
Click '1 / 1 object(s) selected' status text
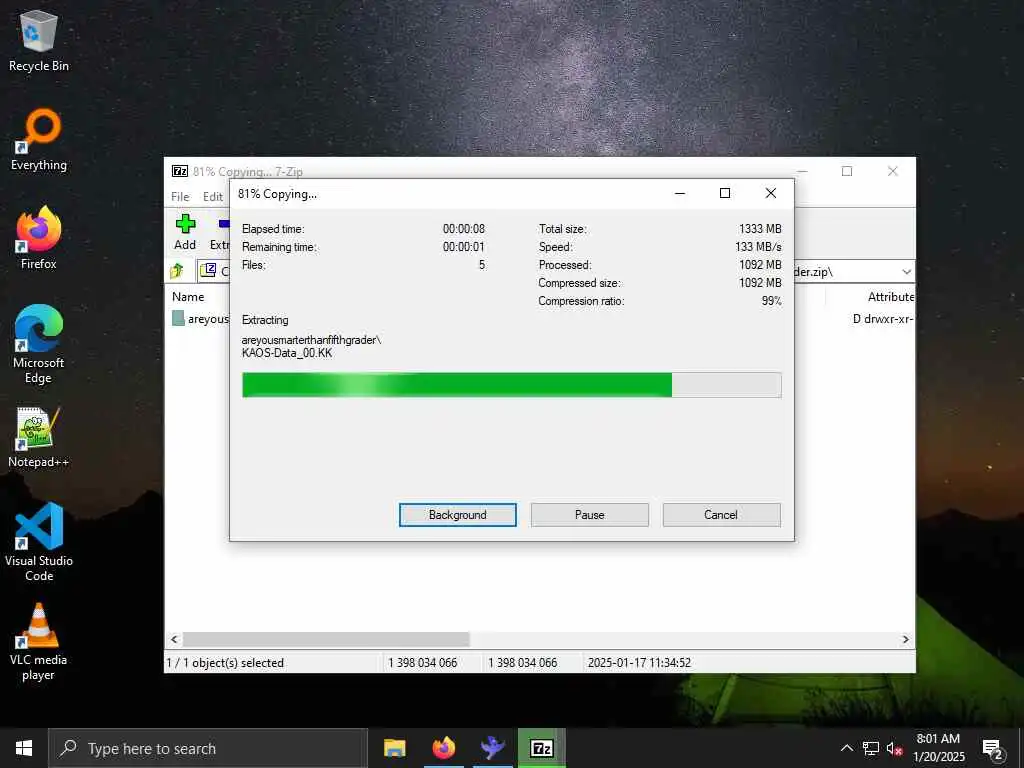pos(225,663)
